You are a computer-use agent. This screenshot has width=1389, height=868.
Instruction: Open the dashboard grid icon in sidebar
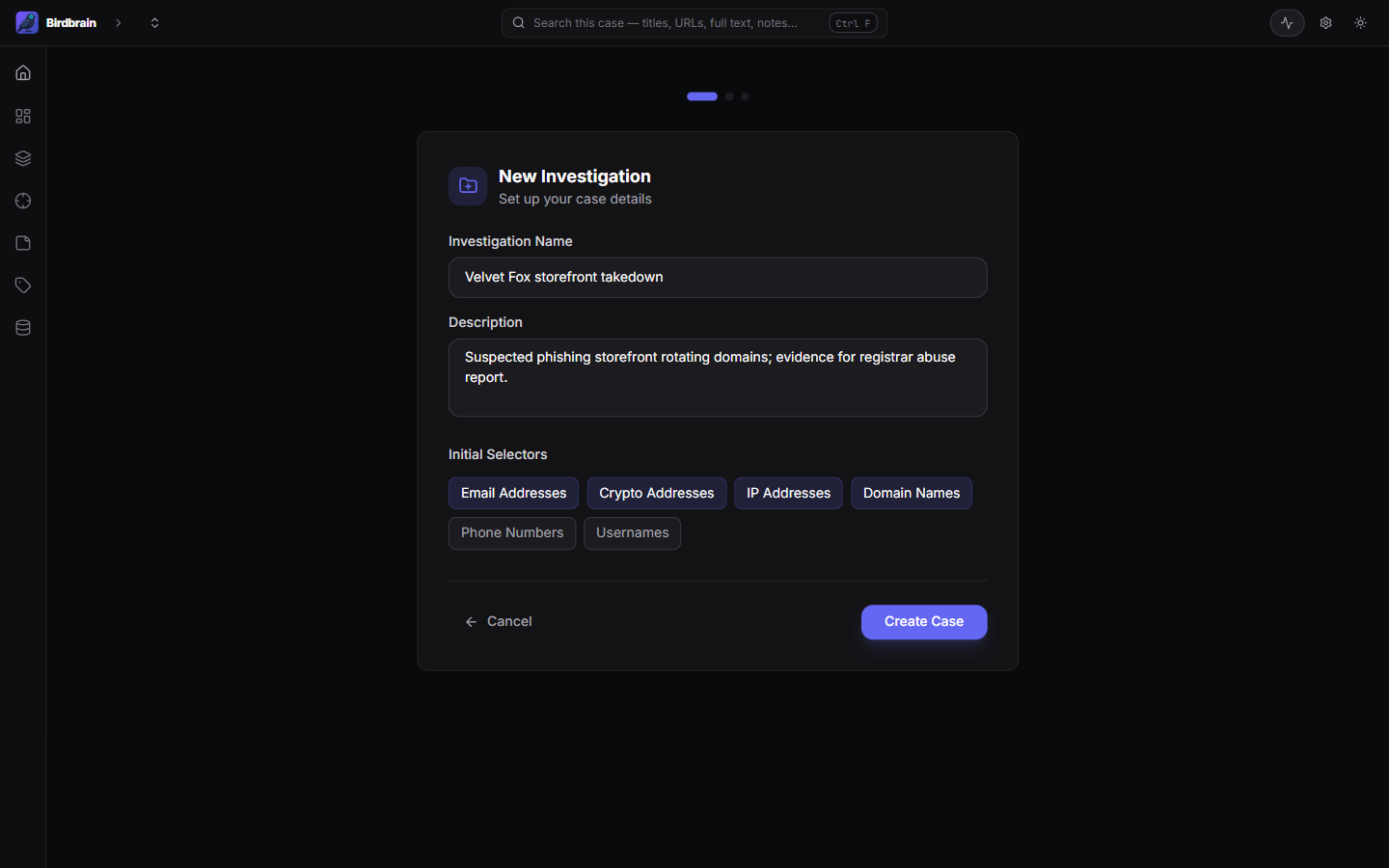click(23, 116)
